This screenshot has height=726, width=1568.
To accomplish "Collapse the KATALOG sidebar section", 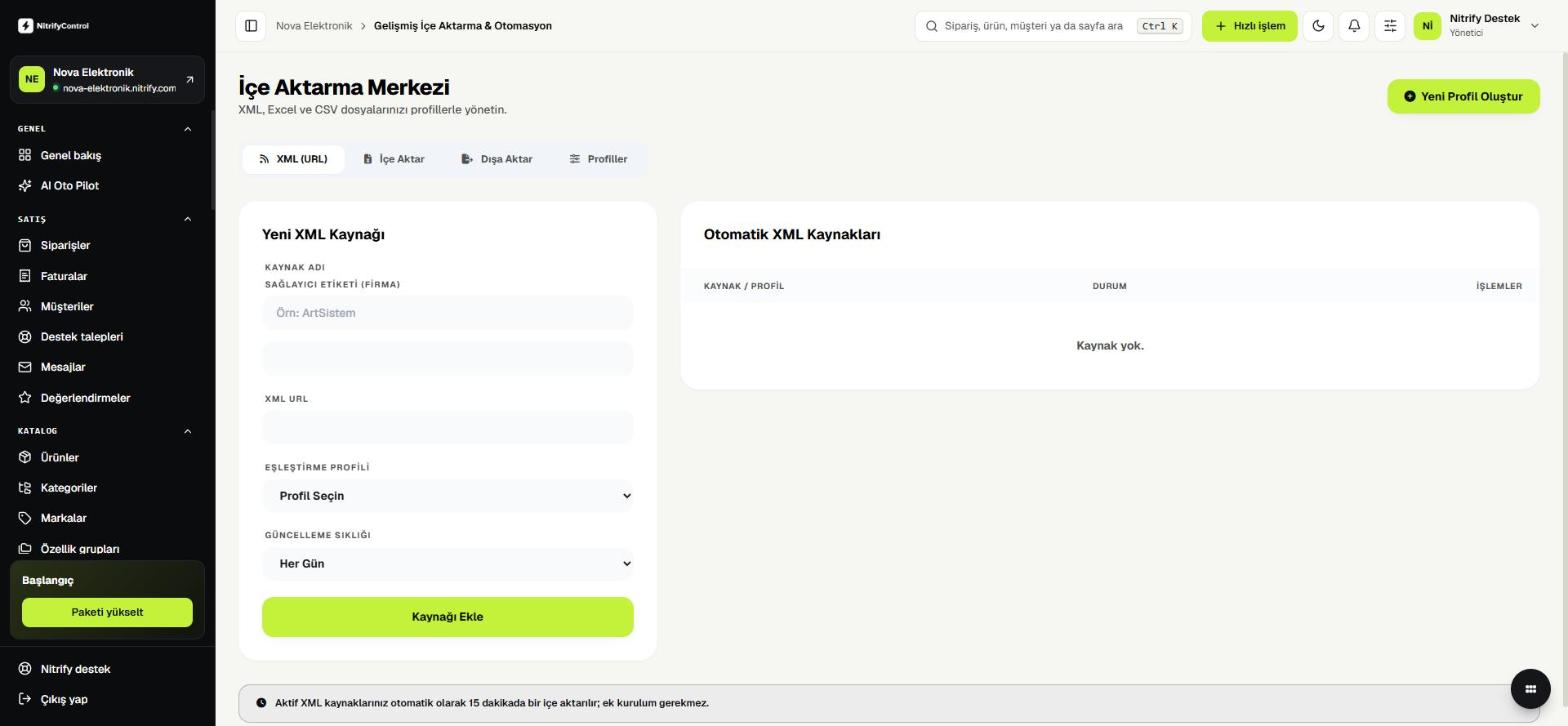I will [187, 431].
